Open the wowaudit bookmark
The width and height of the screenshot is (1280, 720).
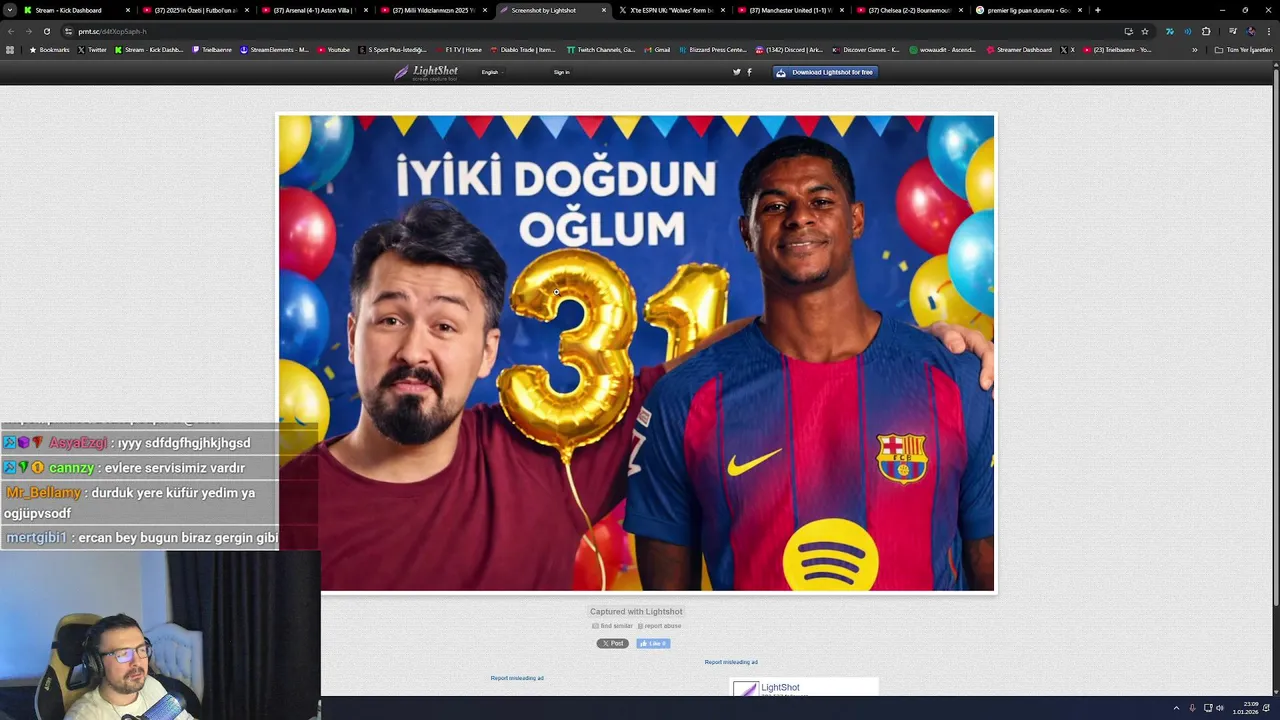coord(942,49)
